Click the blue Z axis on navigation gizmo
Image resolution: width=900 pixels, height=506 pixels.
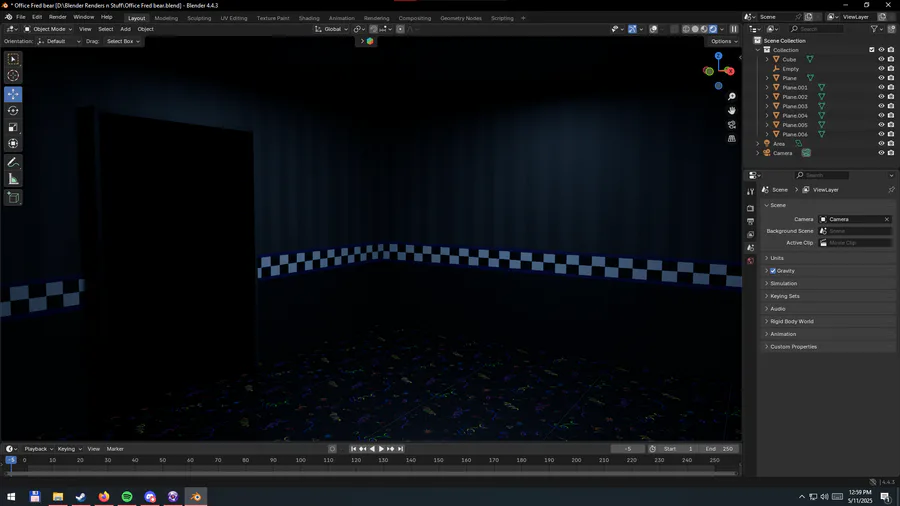[719, 56]
